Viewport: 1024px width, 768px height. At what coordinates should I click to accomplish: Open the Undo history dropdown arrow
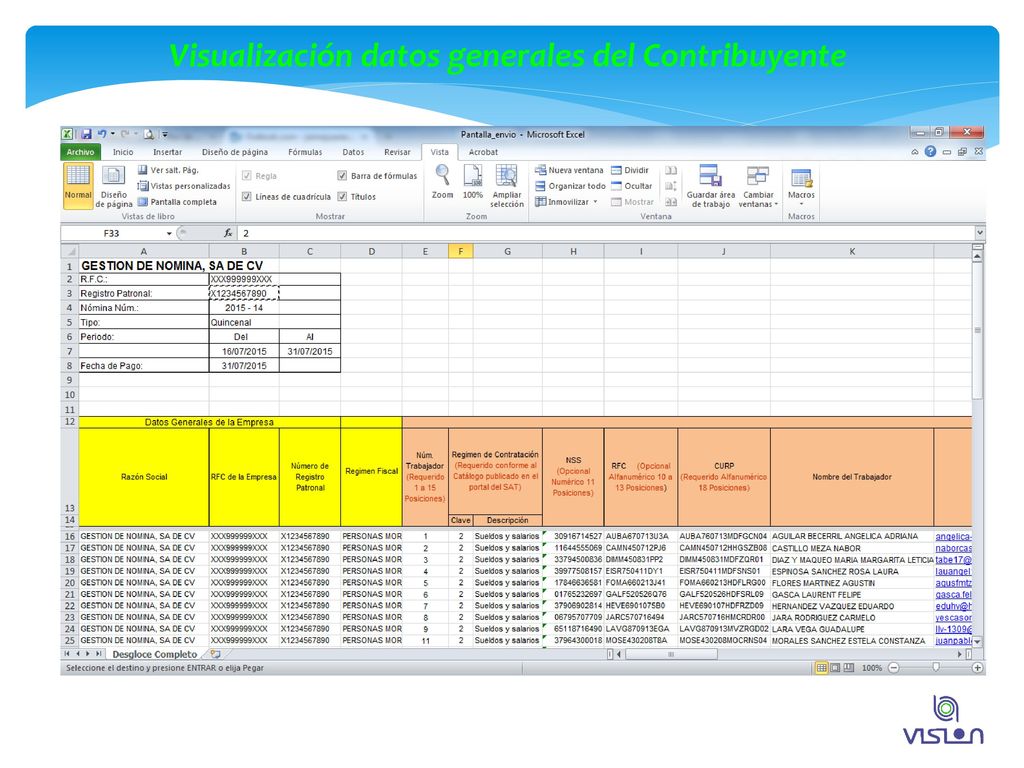(112, 135)
